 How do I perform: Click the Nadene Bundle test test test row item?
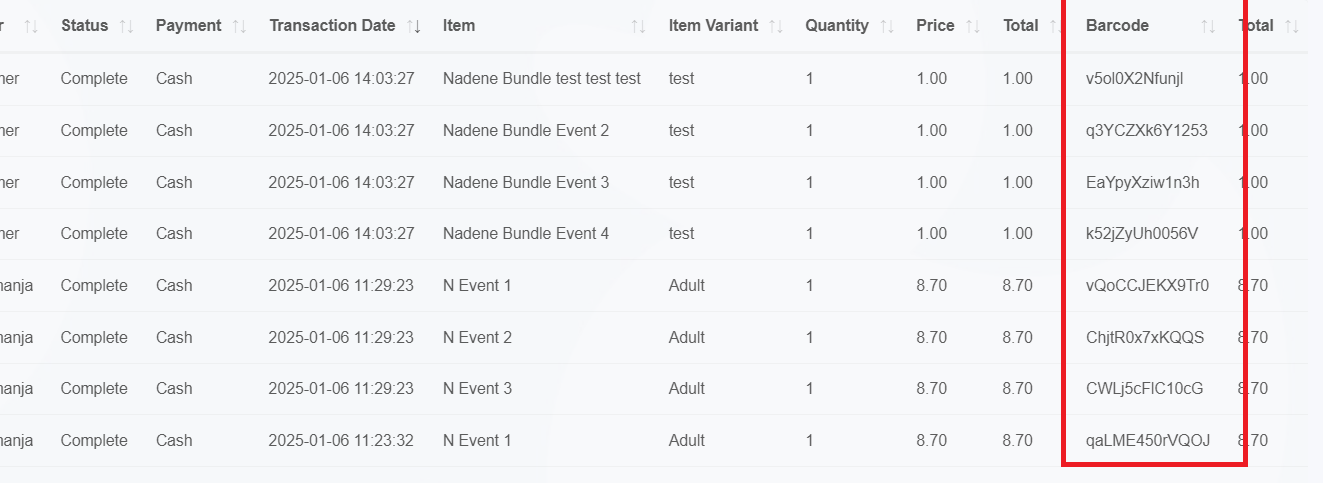[542, 78]
